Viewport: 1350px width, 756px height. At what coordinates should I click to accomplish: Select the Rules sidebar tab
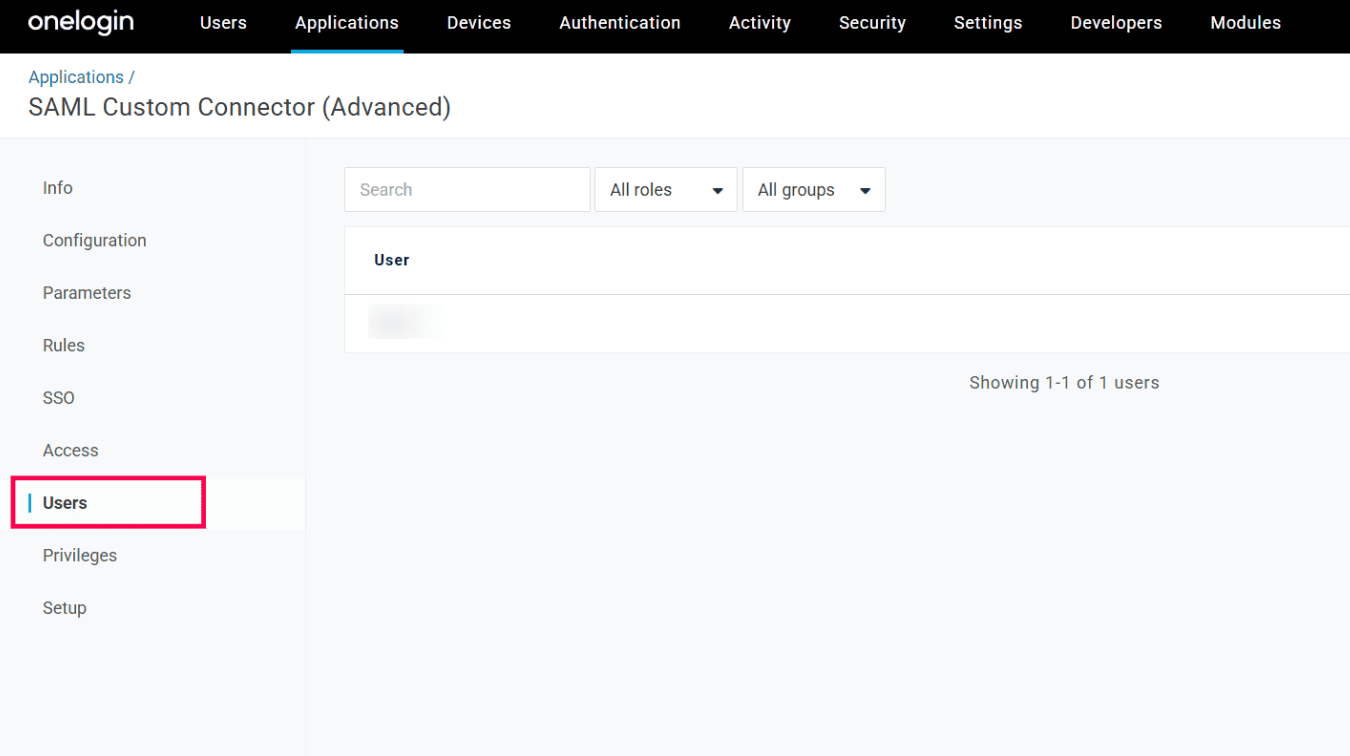click(x=64, y=345)
